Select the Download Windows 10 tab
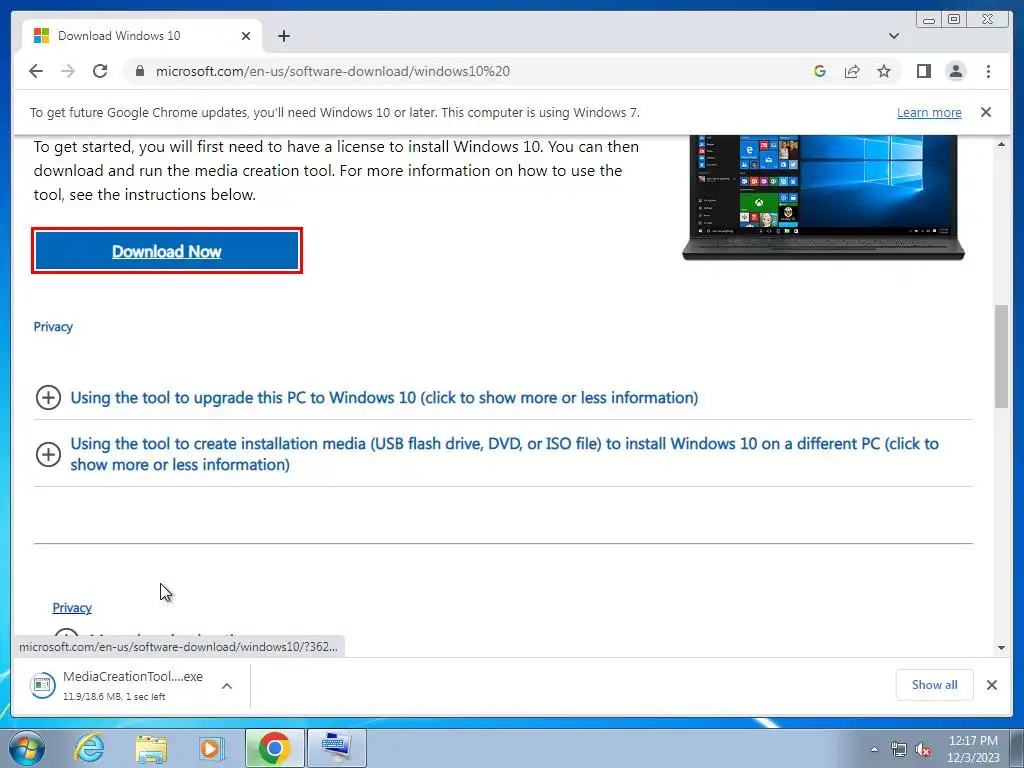This screenshot has height=768, width=1024. [142, 36]
